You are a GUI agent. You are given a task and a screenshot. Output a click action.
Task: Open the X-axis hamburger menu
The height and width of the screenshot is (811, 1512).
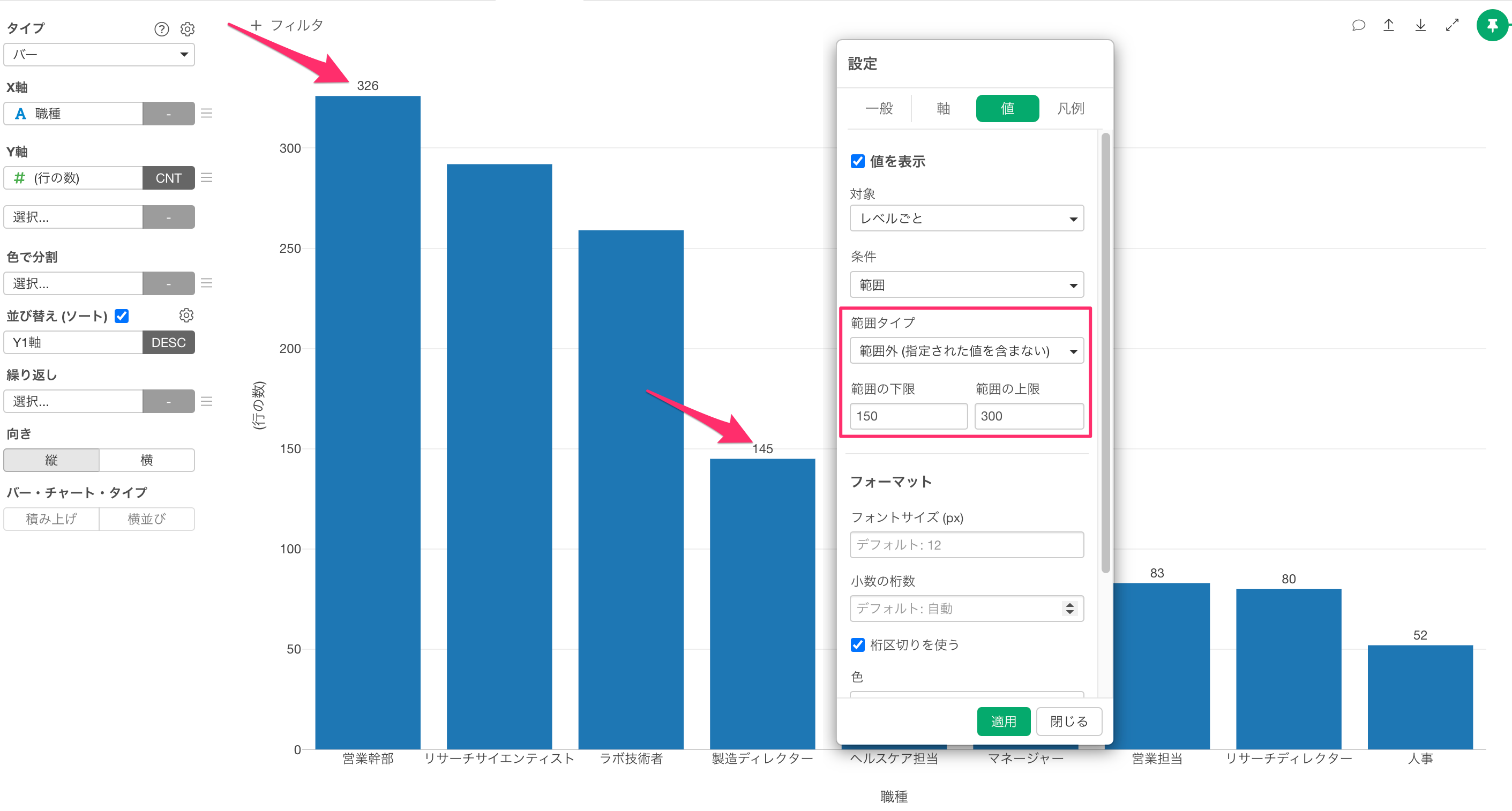click(207, 113)
